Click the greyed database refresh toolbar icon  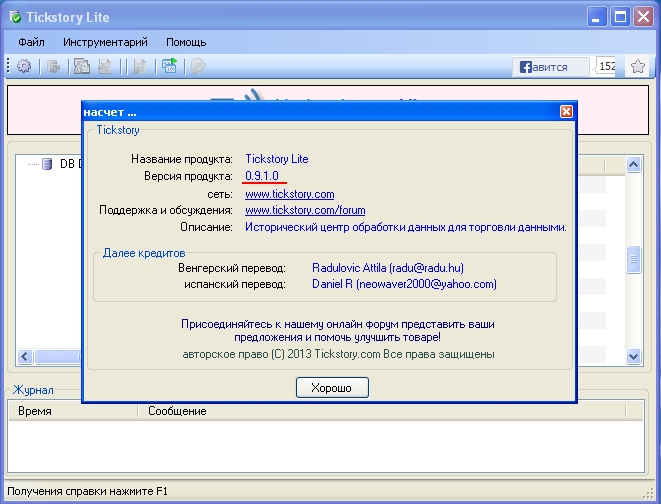[x=54, y=67]
